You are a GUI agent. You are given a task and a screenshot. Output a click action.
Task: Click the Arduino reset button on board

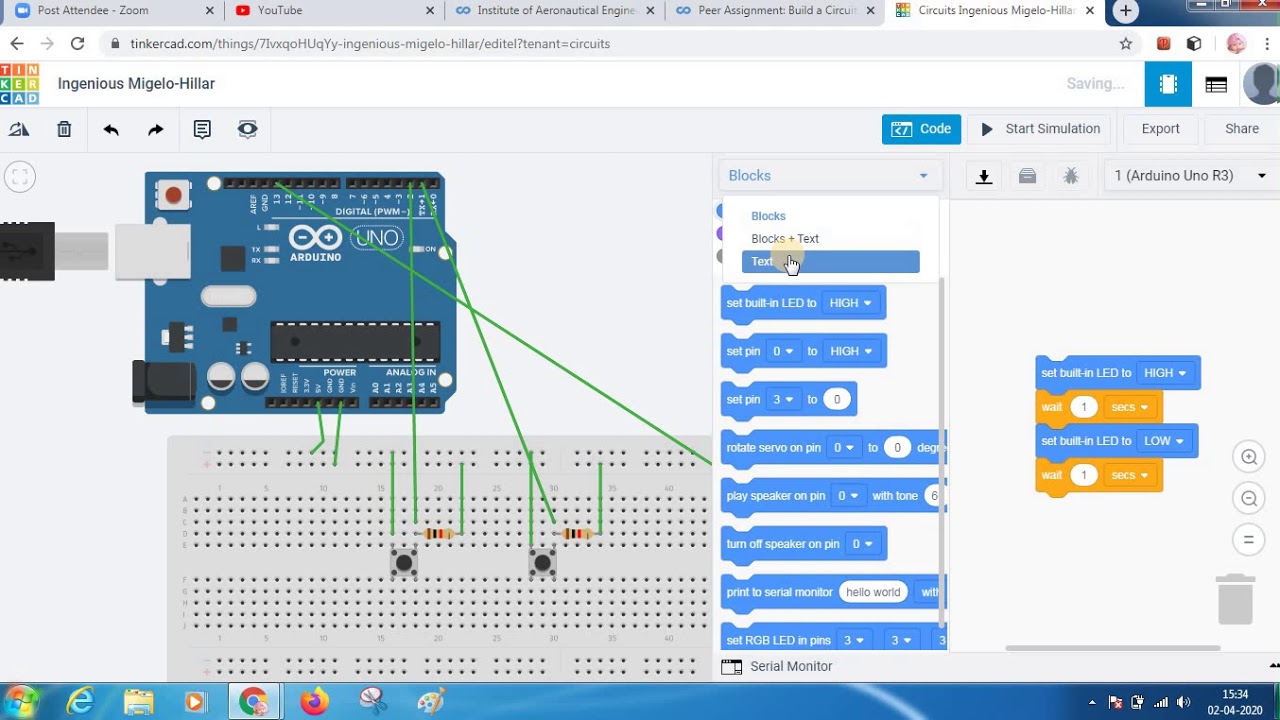(x=174, y=195)
